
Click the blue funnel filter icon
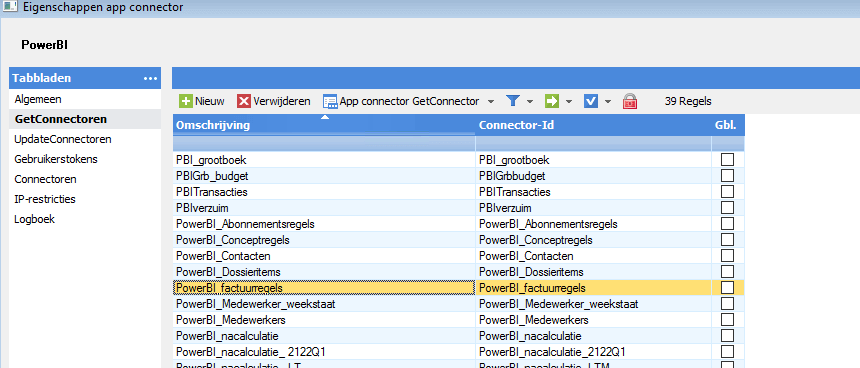tap(512, 101)
